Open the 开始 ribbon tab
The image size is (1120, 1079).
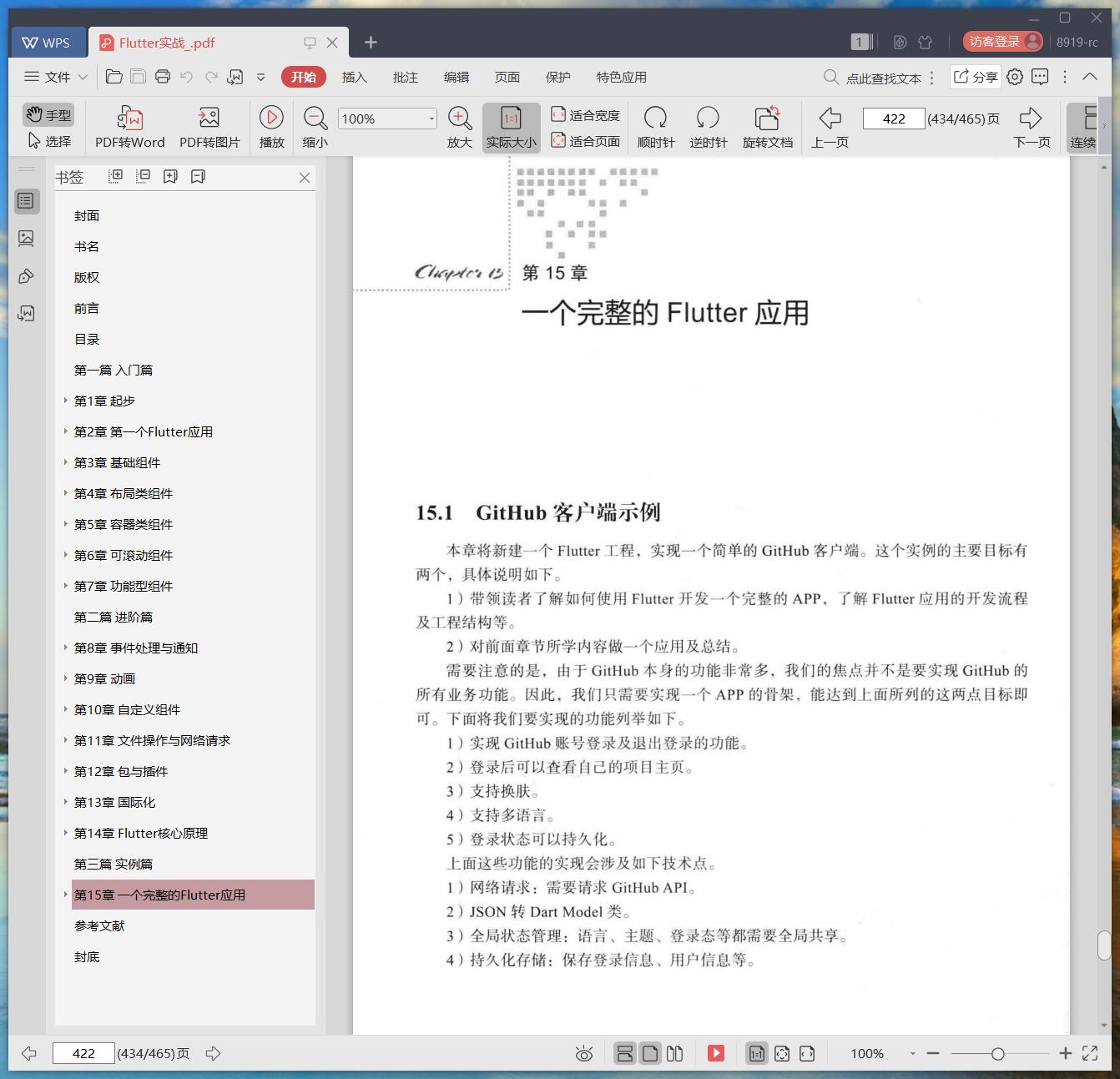(x=303, y=77)
